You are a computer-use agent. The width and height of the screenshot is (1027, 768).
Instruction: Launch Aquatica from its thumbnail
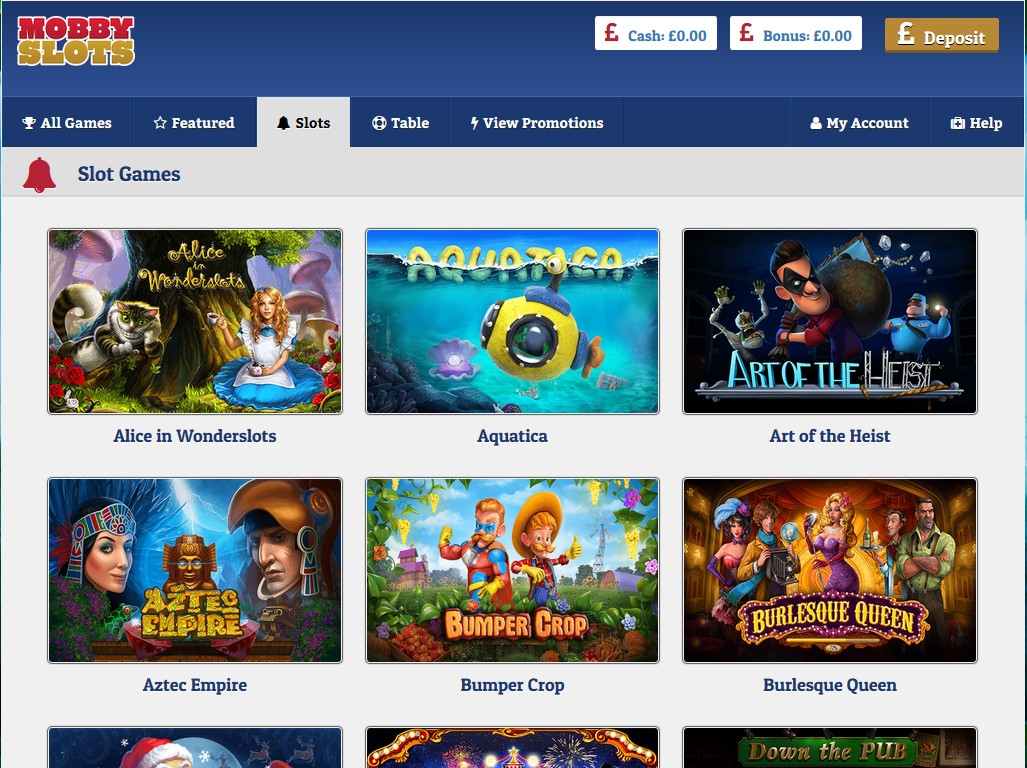click(512, 321)
